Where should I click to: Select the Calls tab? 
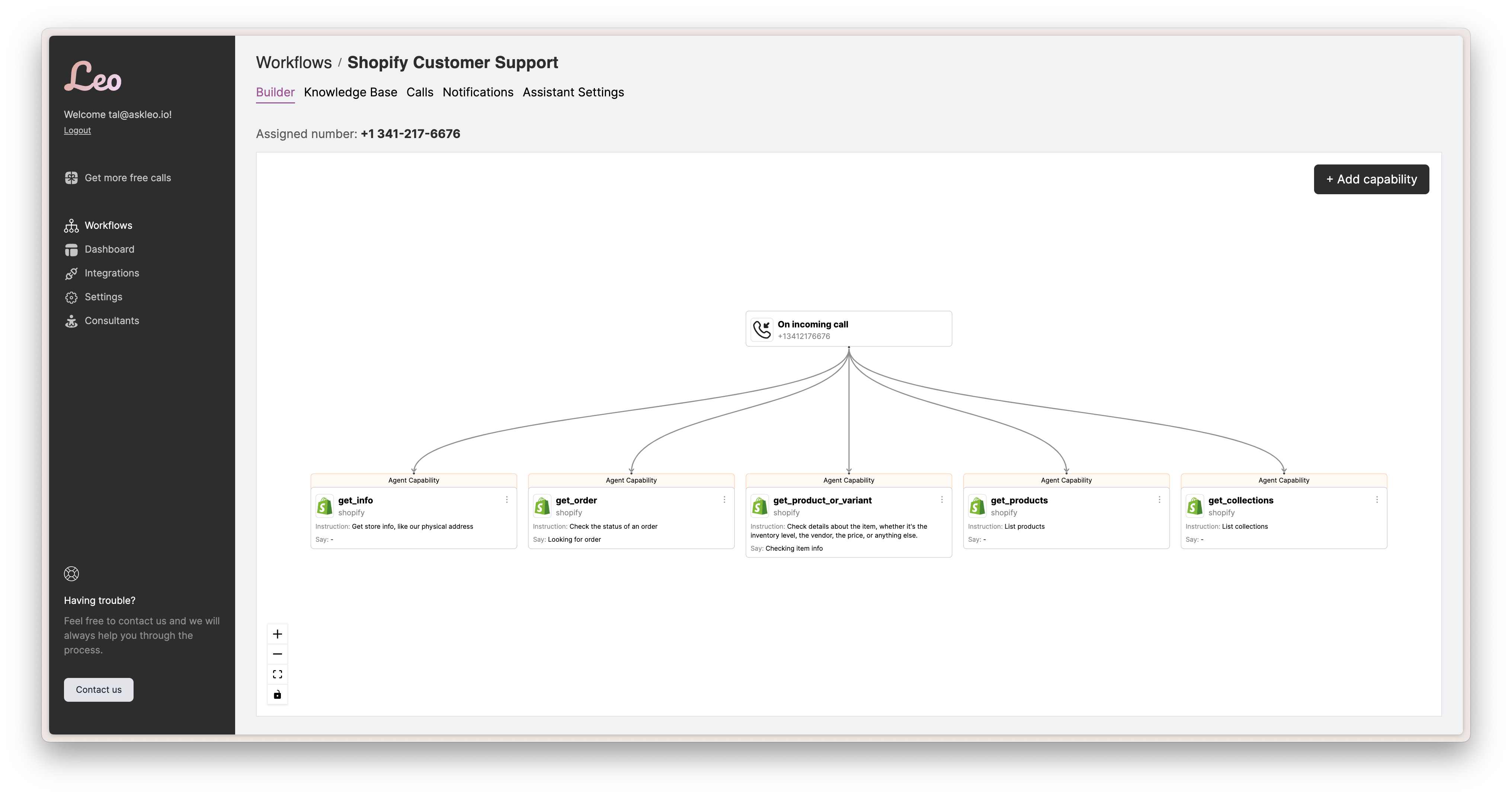(x=420, y=92)
